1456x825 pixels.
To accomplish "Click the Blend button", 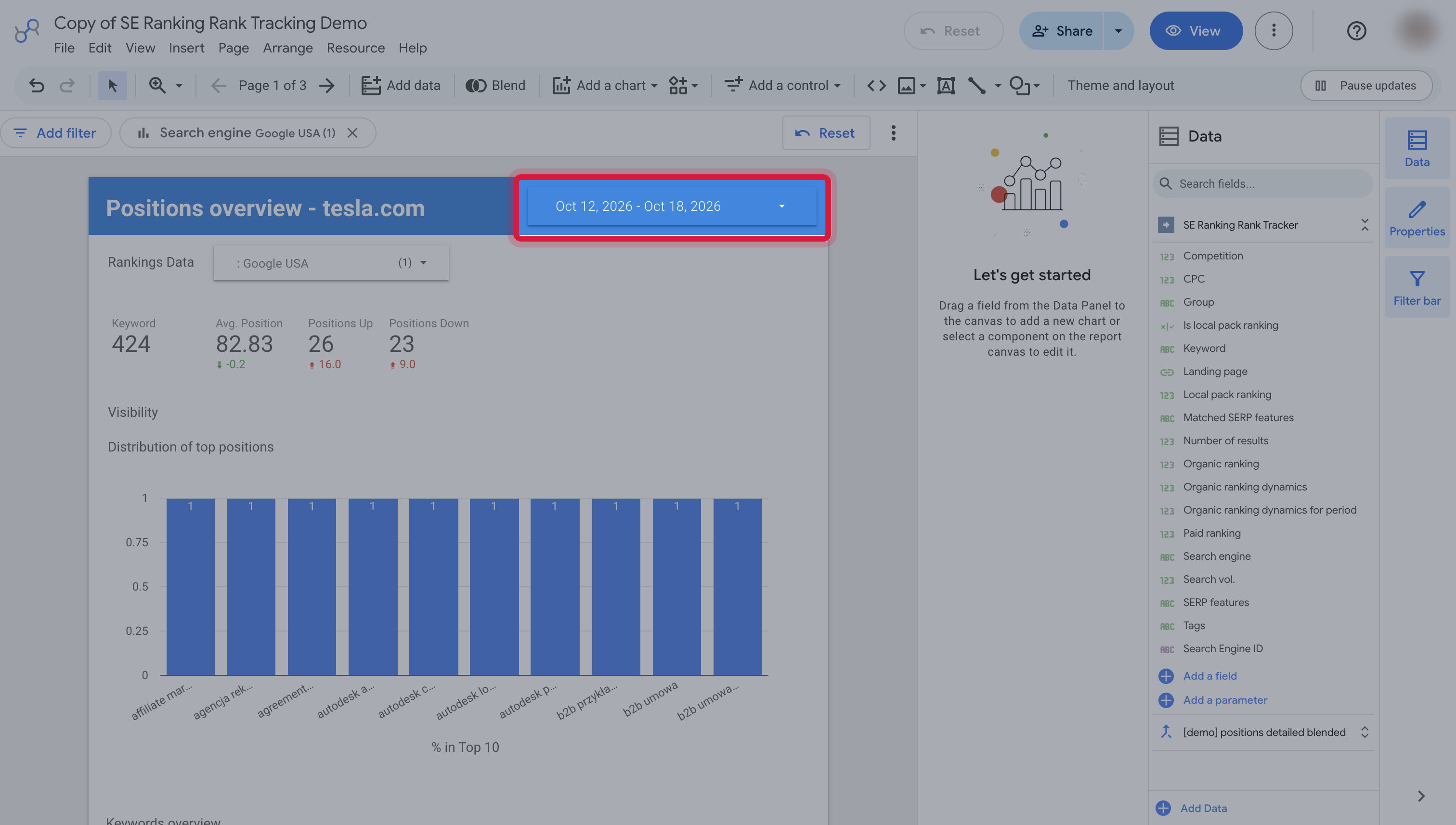I will [495, 86].
